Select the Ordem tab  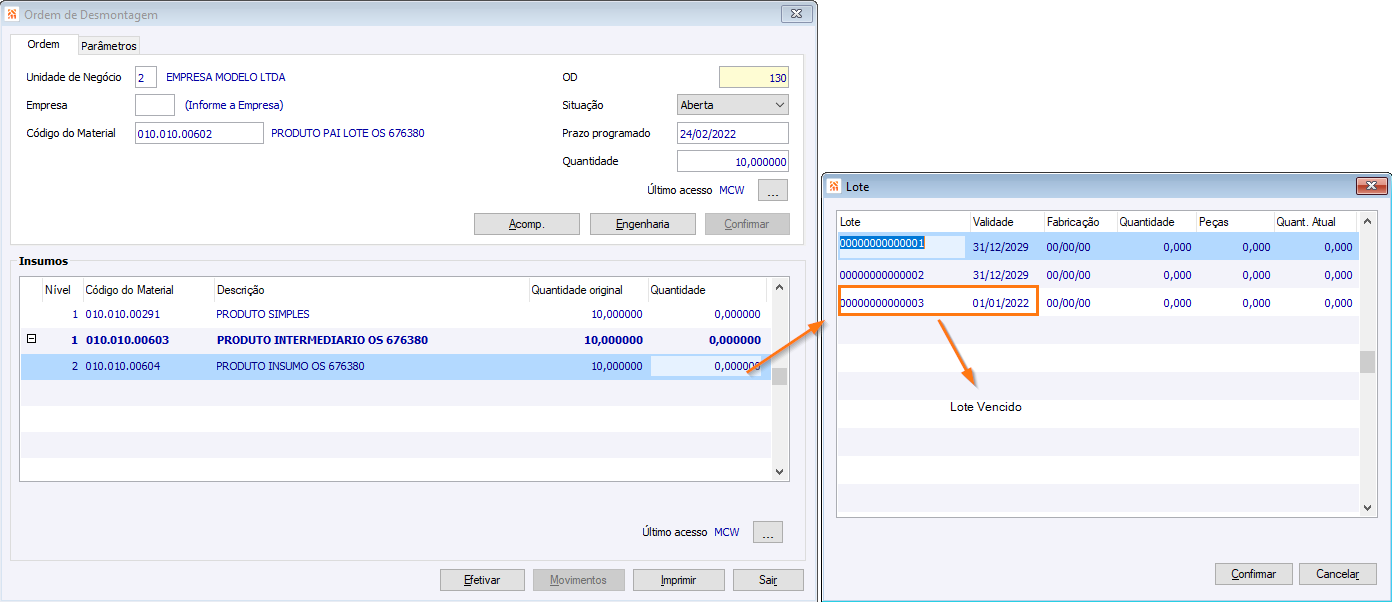pos(43,44)
